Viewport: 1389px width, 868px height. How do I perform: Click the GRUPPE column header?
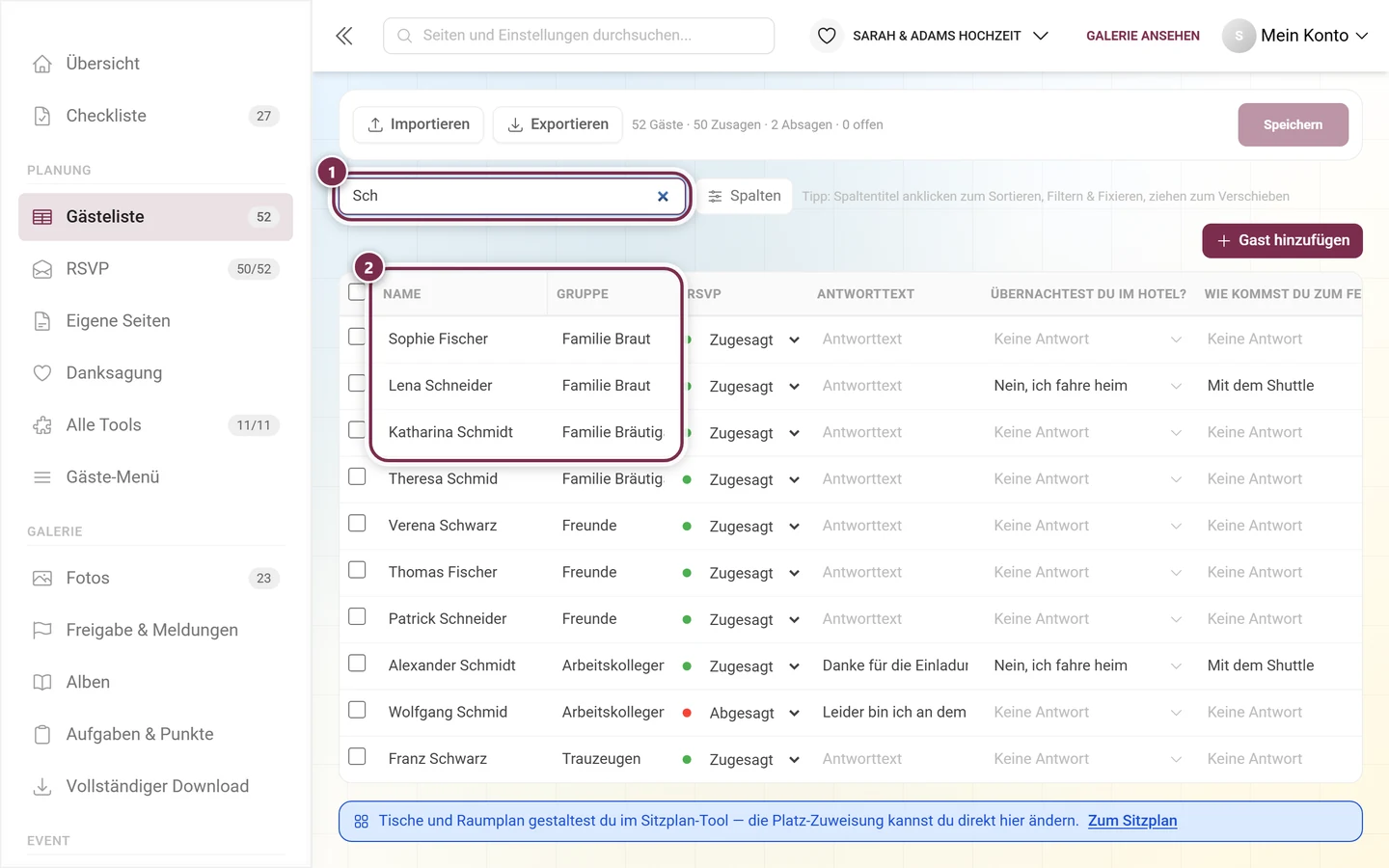tap(583, 294)
